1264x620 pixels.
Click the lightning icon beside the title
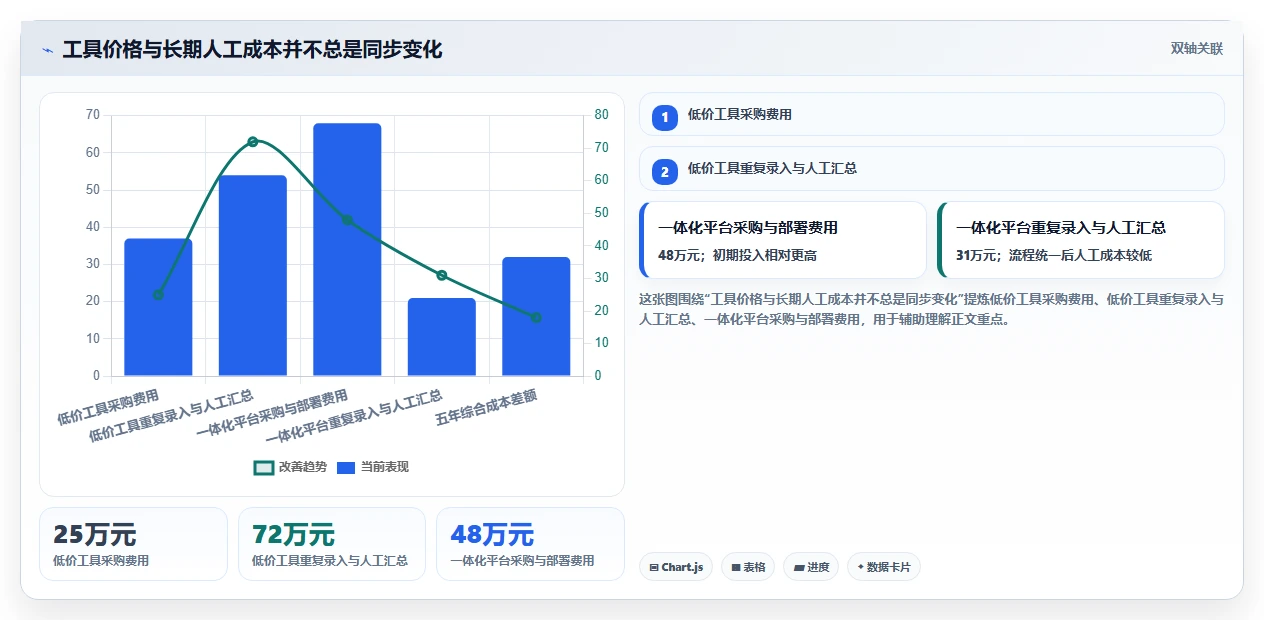point(47,50)
